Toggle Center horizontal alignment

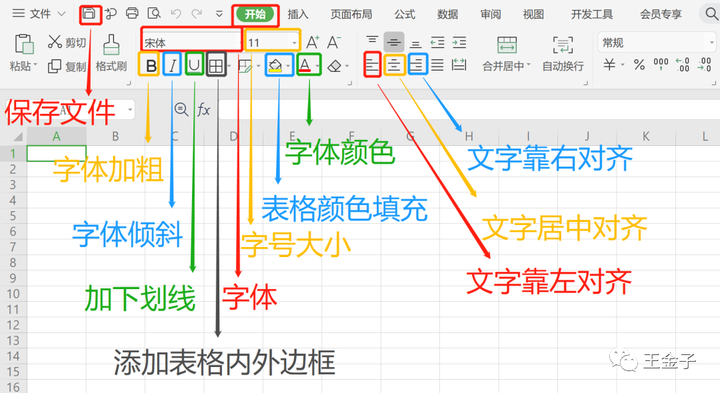(394, 65)
